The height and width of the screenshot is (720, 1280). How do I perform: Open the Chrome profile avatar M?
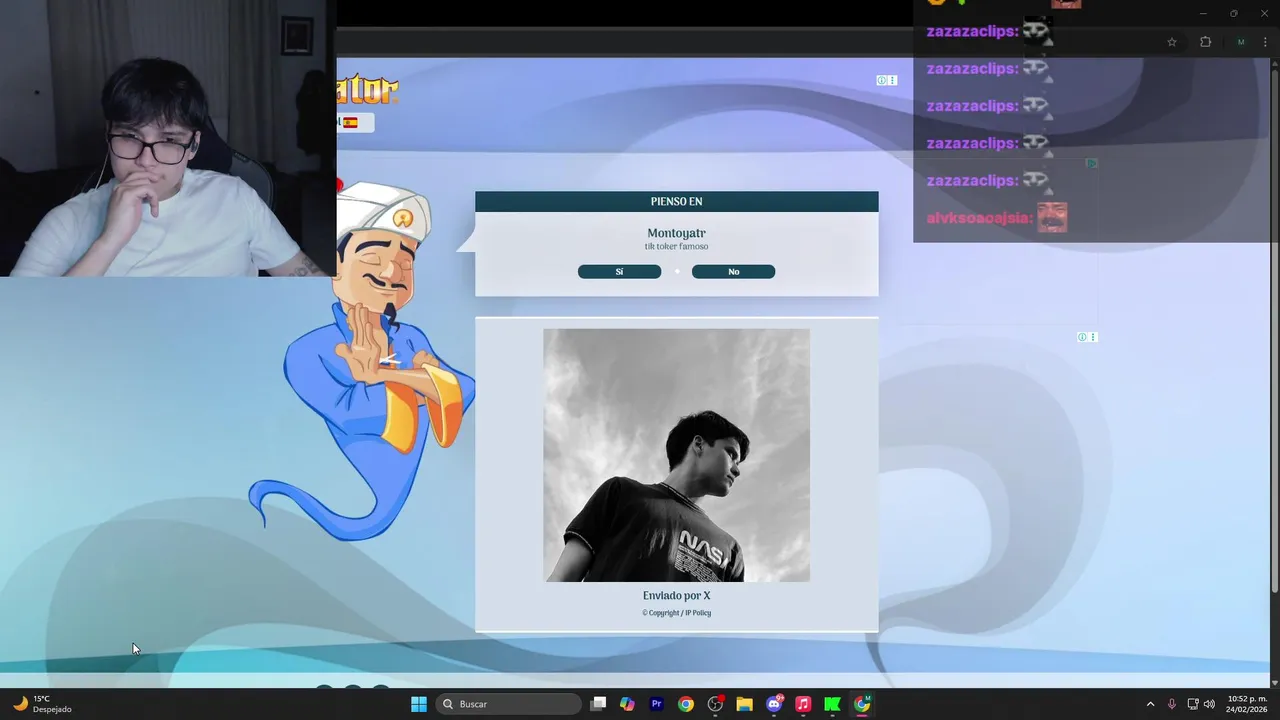coord(1241,42)
